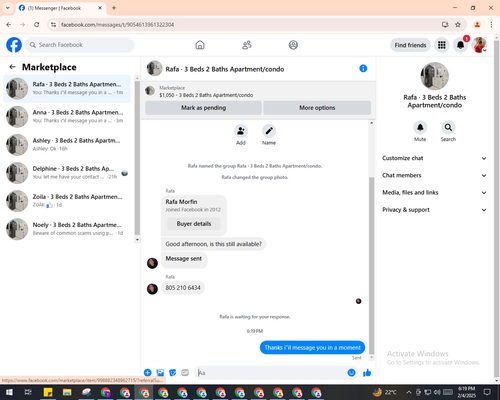The height and width of the screenshot is (400, 500).
Task: Bookmark this page with star icon
Action: click(458, 25)
